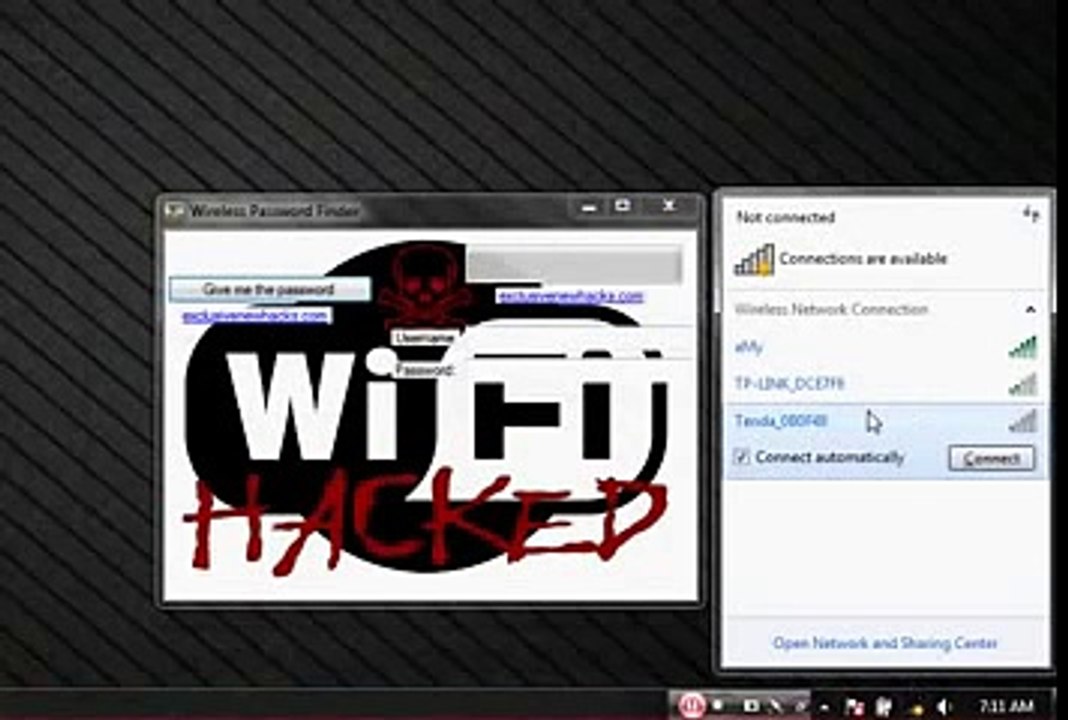1068x720 pixels.
Task: Click the refresh network list icon
Action: tap(1031, 215)
